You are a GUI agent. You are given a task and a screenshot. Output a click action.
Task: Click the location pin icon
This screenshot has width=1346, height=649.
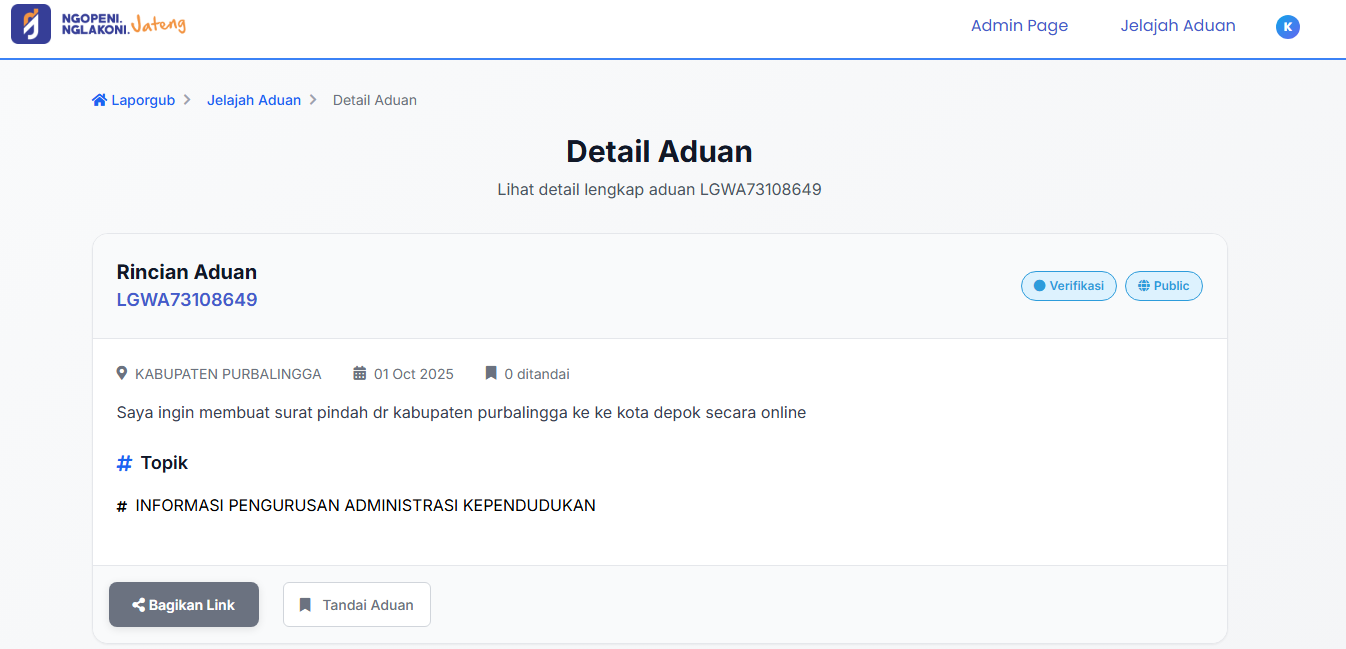[x=122, y=374]
